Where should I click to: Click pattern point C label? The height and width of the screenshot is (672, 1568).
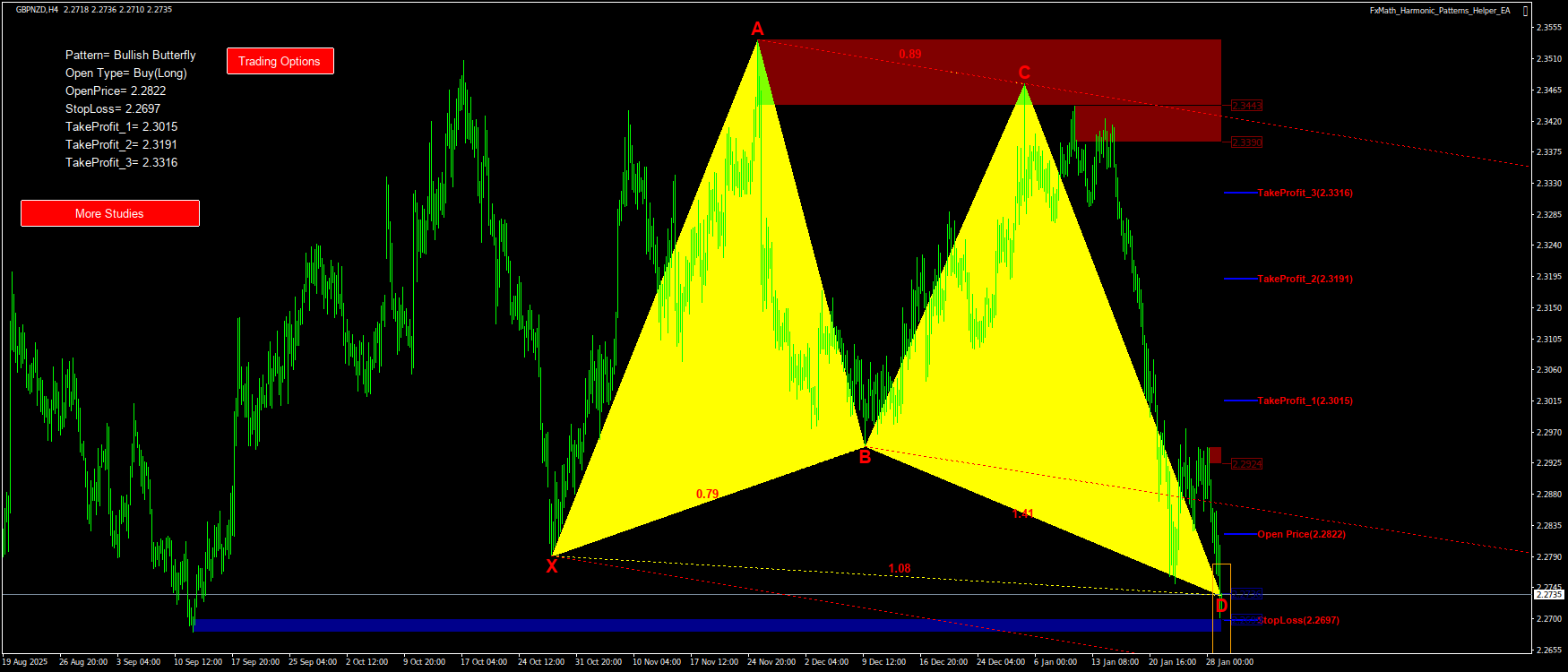click(x=1024, y=73)
